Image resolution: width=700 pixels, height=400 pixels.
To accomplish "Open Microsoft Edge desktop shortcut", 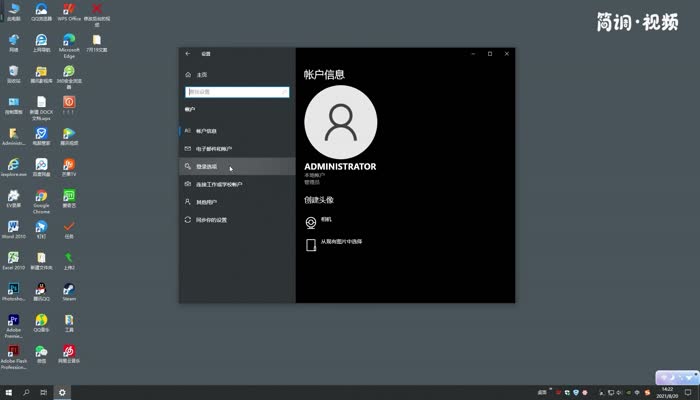I will [69, 44].
